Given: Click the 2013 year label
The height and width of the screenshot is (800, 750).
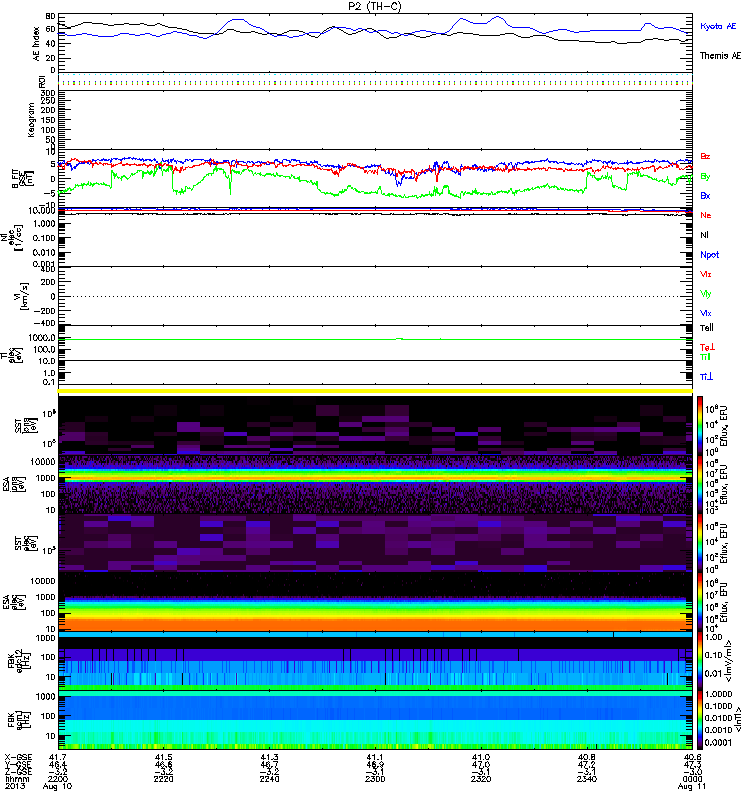Looking at the screenshot, I should coord(15,786).
